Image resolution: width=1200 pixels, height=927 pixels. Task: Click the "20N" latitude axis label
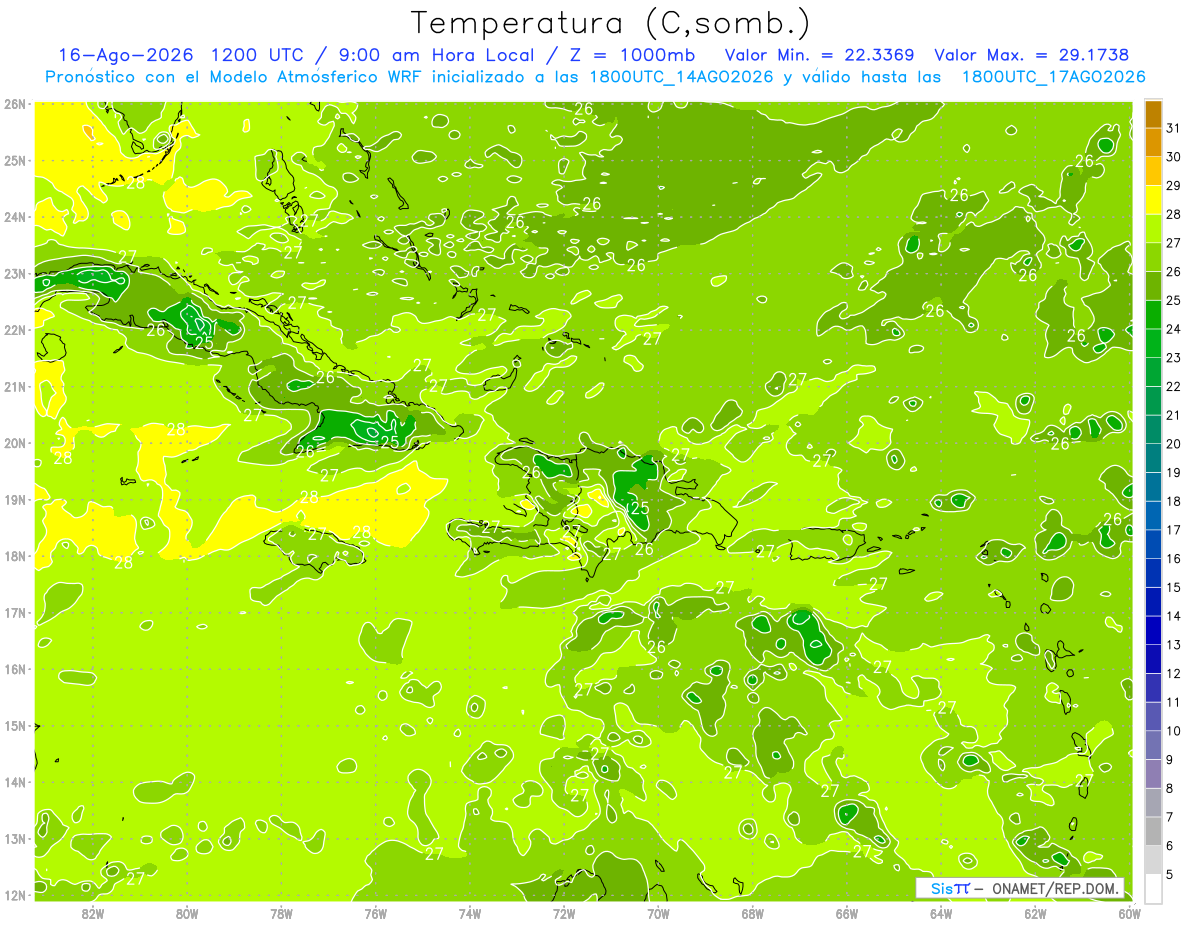coord(14,443)
